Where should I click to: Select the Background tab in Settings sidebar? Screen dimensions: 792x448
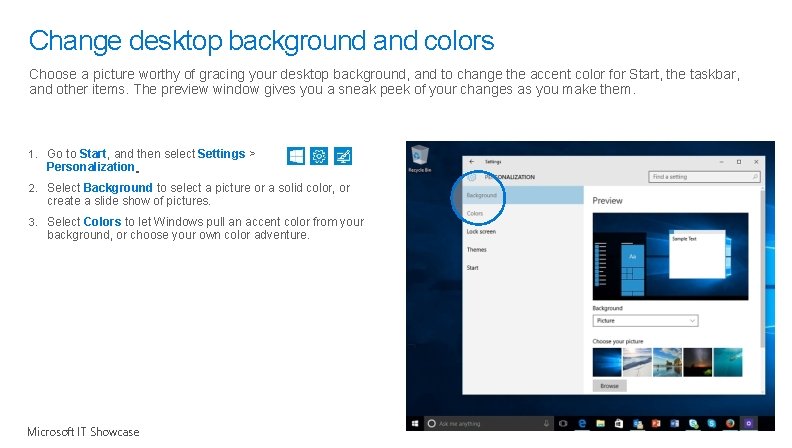coord(523,195)
